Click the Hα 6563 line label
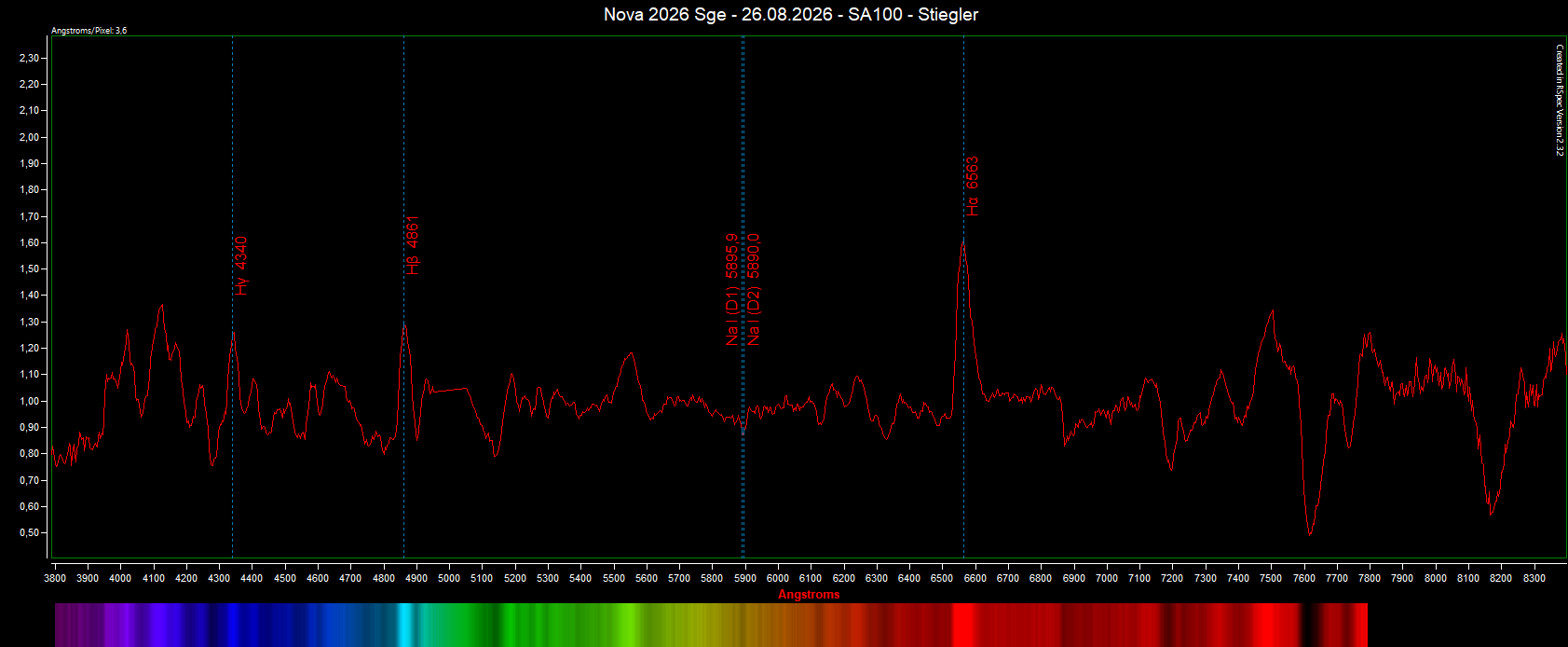 click(x=973, y=186)
